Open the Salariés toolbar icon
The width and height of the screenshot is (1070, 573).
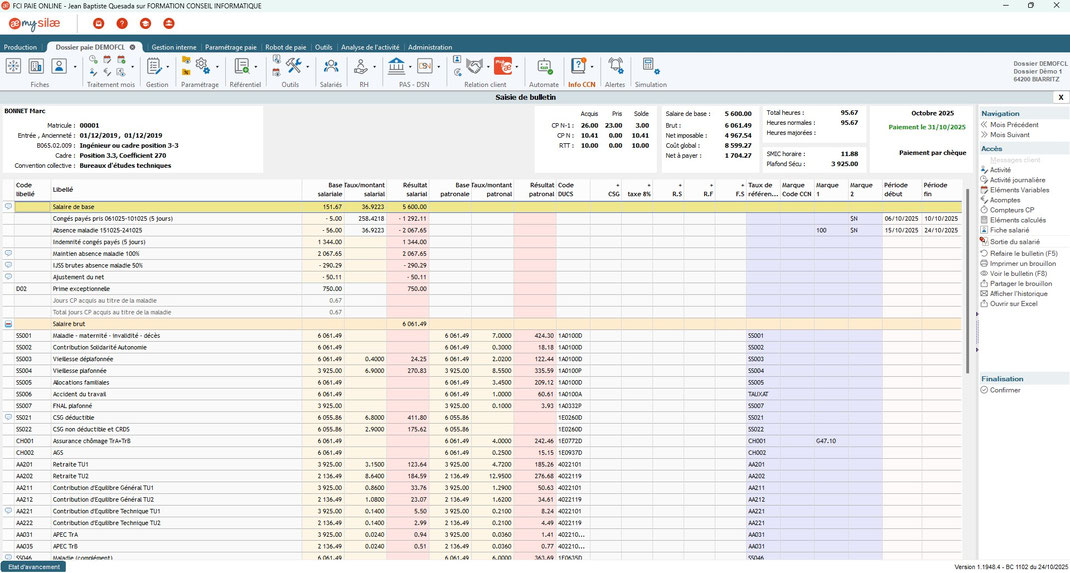pyautogui.click(x=329, y=66)
